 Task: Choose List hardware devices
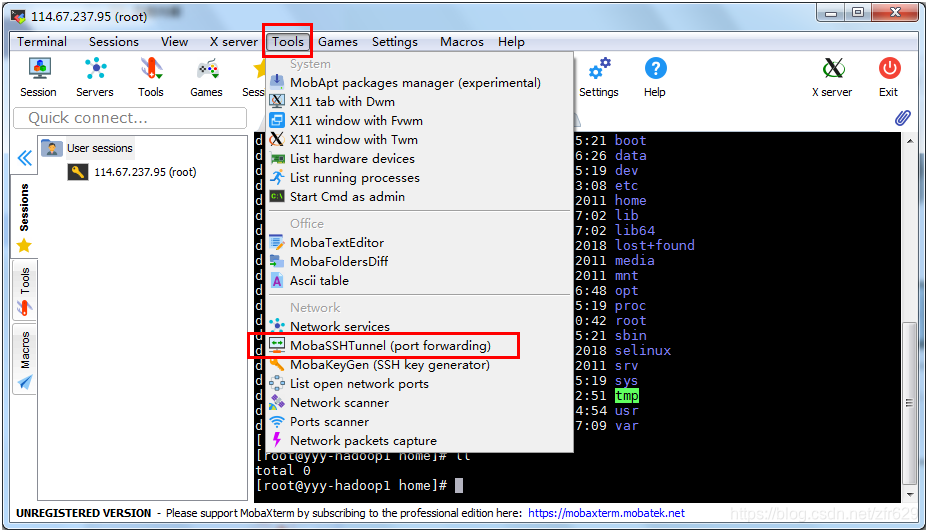point(419,159)
